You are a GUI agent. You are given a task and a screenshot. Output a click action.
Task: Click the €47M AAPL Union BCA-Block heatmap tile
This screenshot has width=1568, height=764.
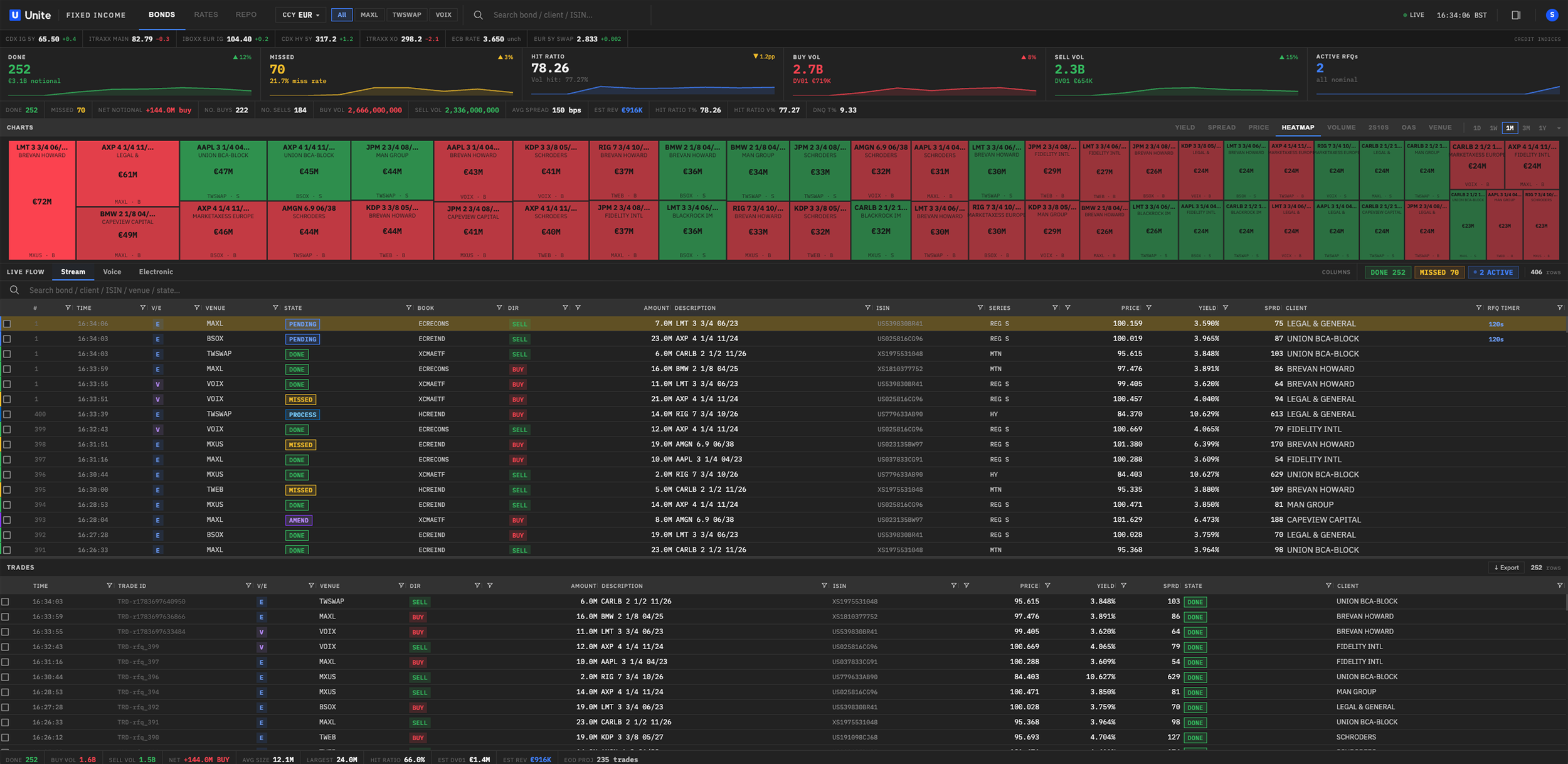pyautogui.click(x=223, y=171)
